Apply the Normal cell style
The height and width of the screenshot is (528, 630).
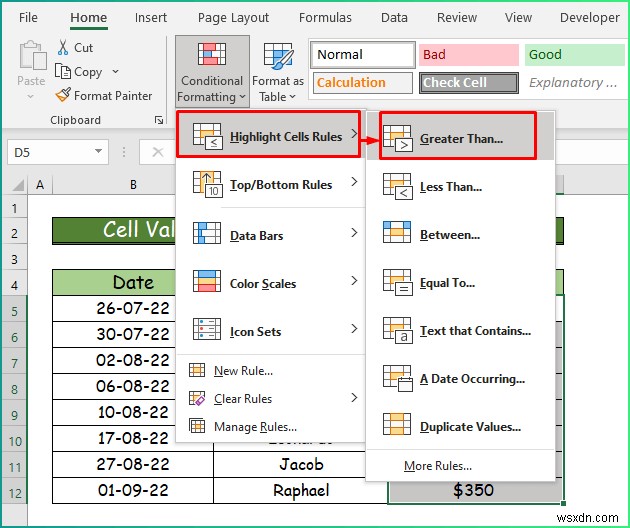[363, 55]
